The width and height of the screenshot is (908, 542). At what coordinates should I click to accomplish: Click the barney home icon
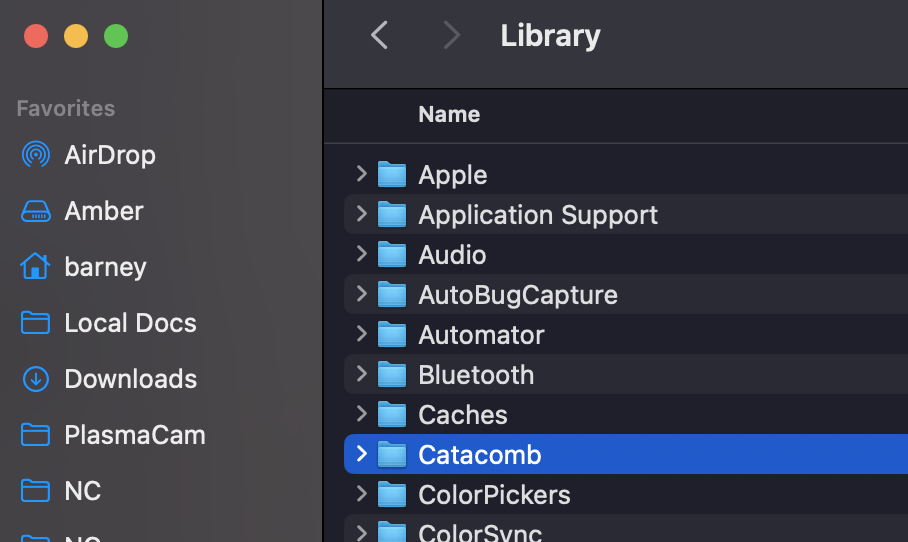pos(36,267)
